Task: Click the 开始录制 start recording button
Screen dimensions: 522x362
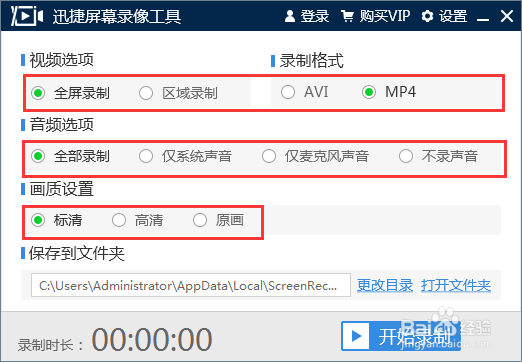Action: tap(401, 336)
